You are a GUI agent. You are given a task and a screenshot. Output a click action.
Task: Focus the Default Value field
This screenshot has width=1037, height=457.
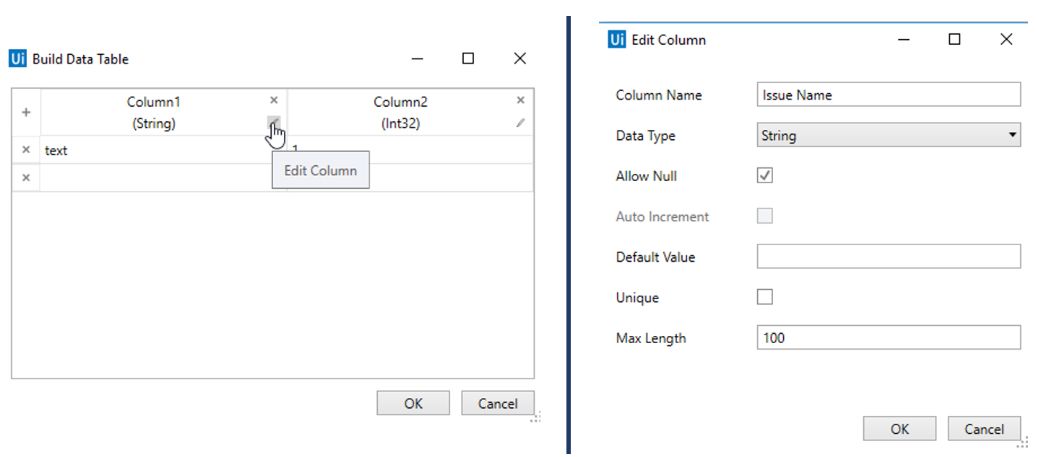tap(888, 257)
